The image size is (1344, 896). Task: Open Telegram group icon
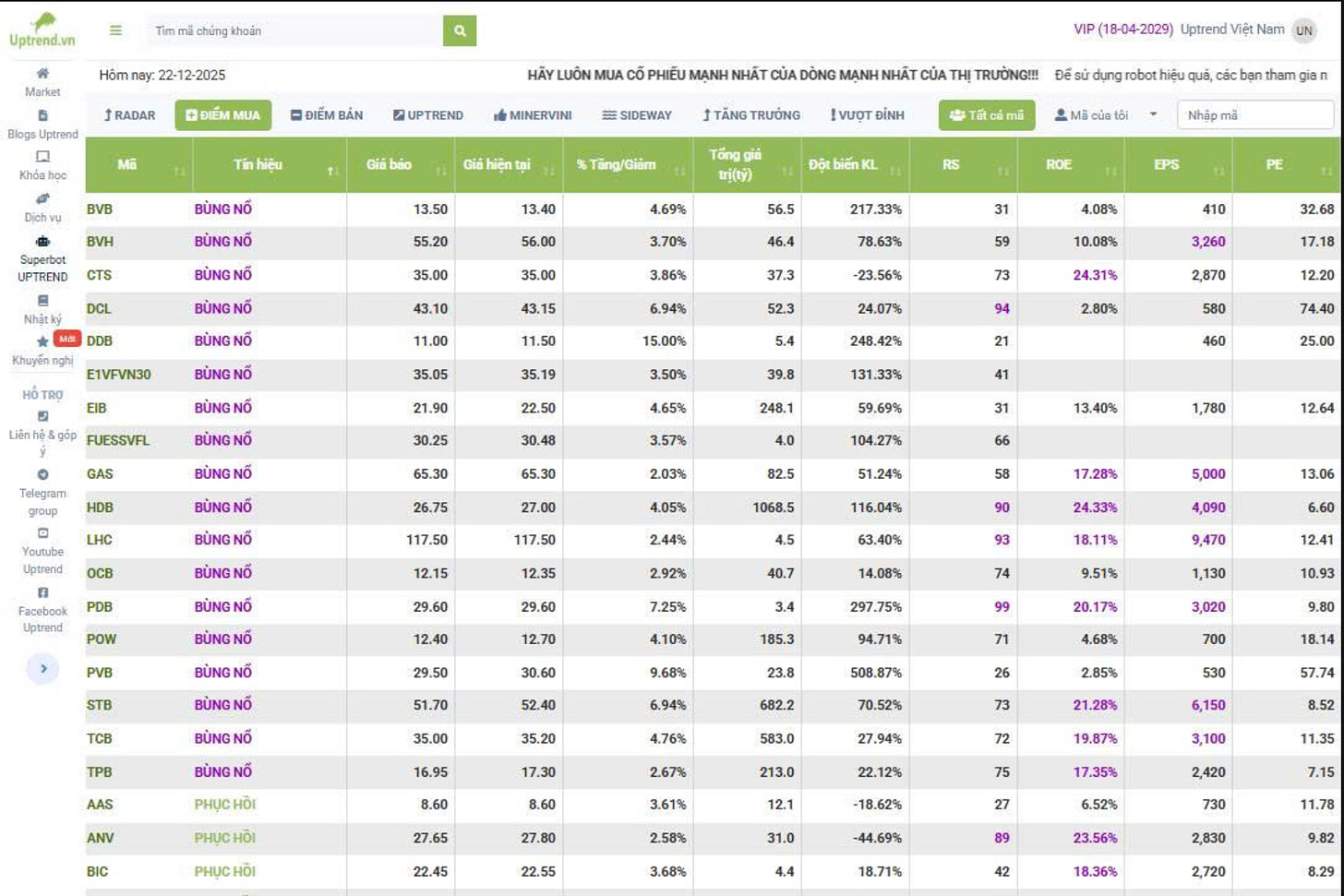coord(42,475)
